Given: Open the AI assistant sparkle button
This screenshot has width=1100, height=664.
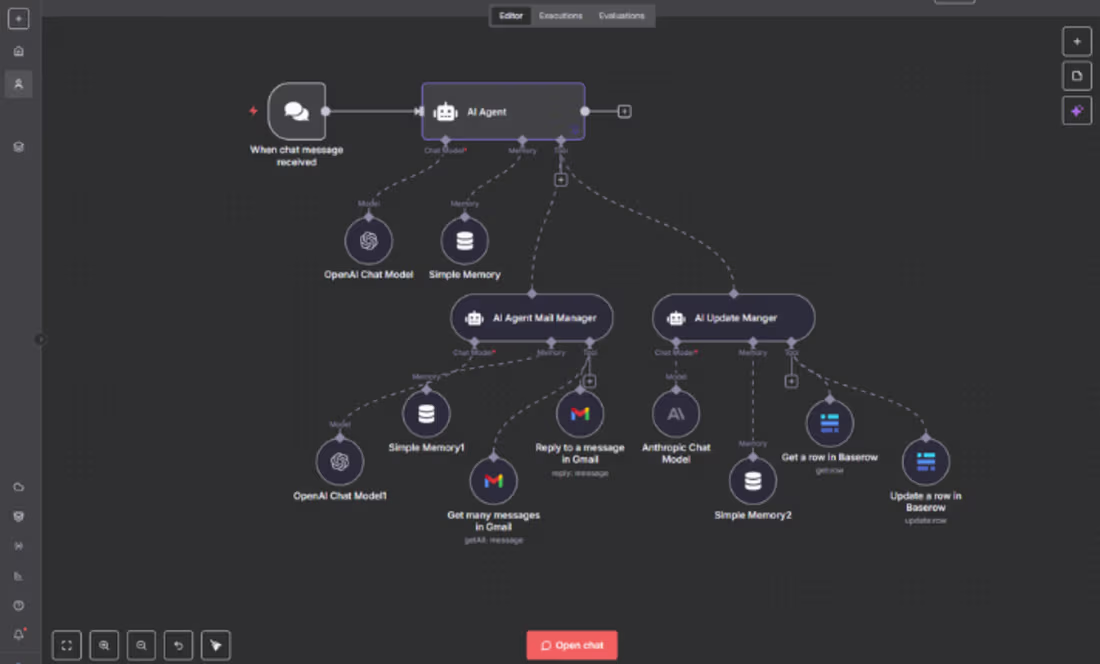Looking at the screenshot, I should pyautogui.click(x=1077, y=111).
